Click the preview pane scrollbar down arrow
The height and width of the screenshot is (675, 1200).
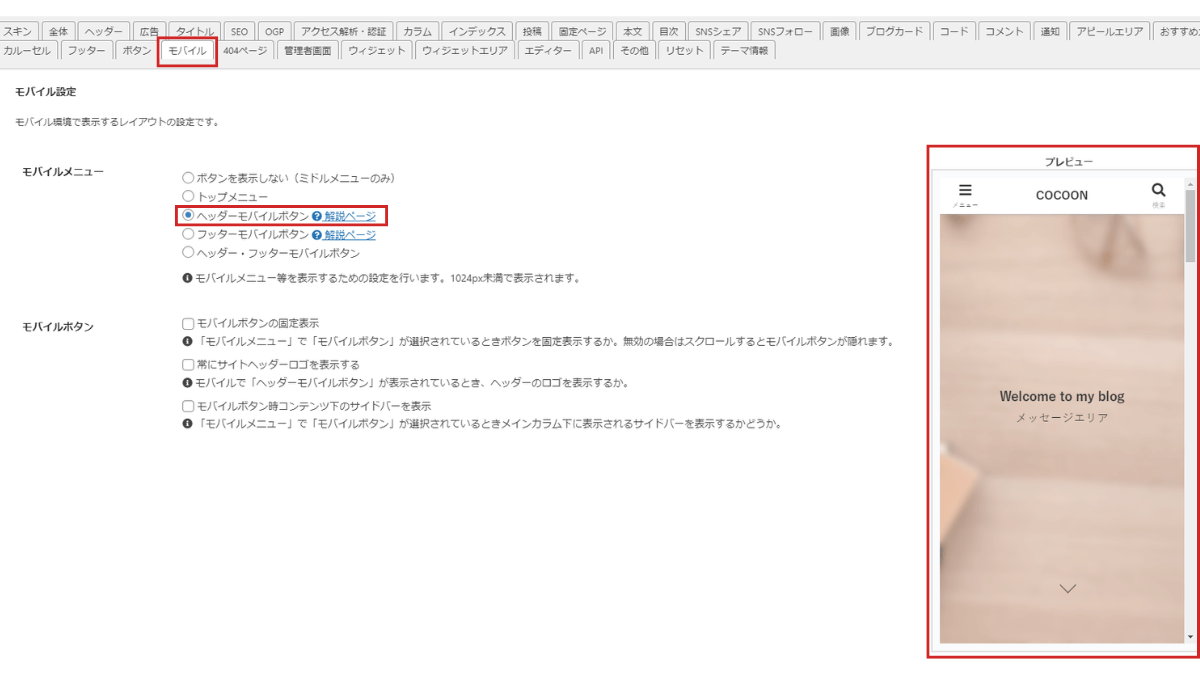[x=1189, y=637]
